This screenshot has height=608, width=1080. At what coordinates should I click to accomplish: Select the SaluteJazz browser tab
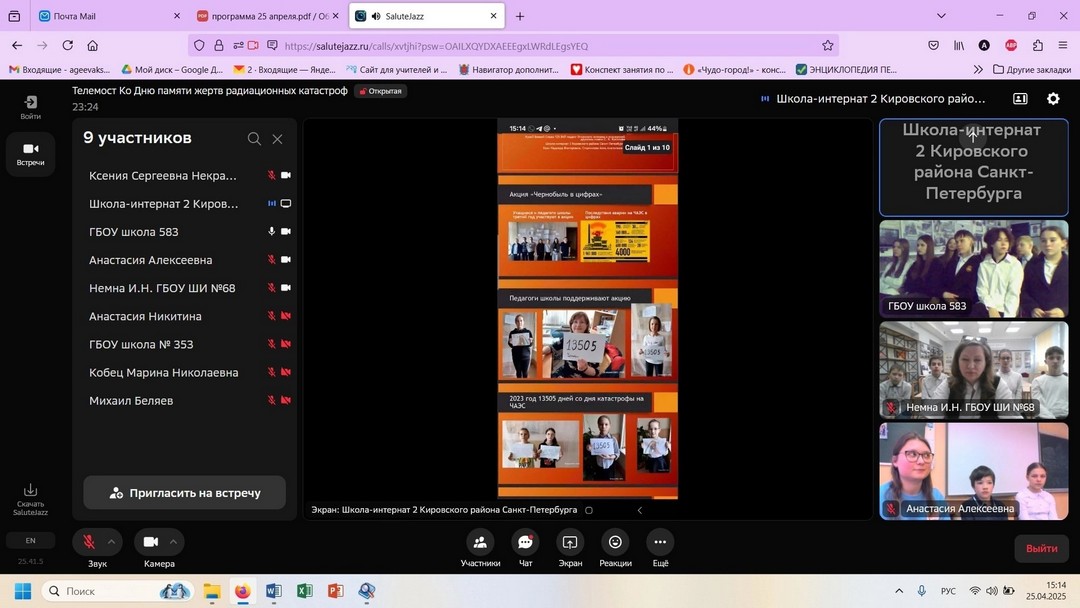click(x=427, y=16)
